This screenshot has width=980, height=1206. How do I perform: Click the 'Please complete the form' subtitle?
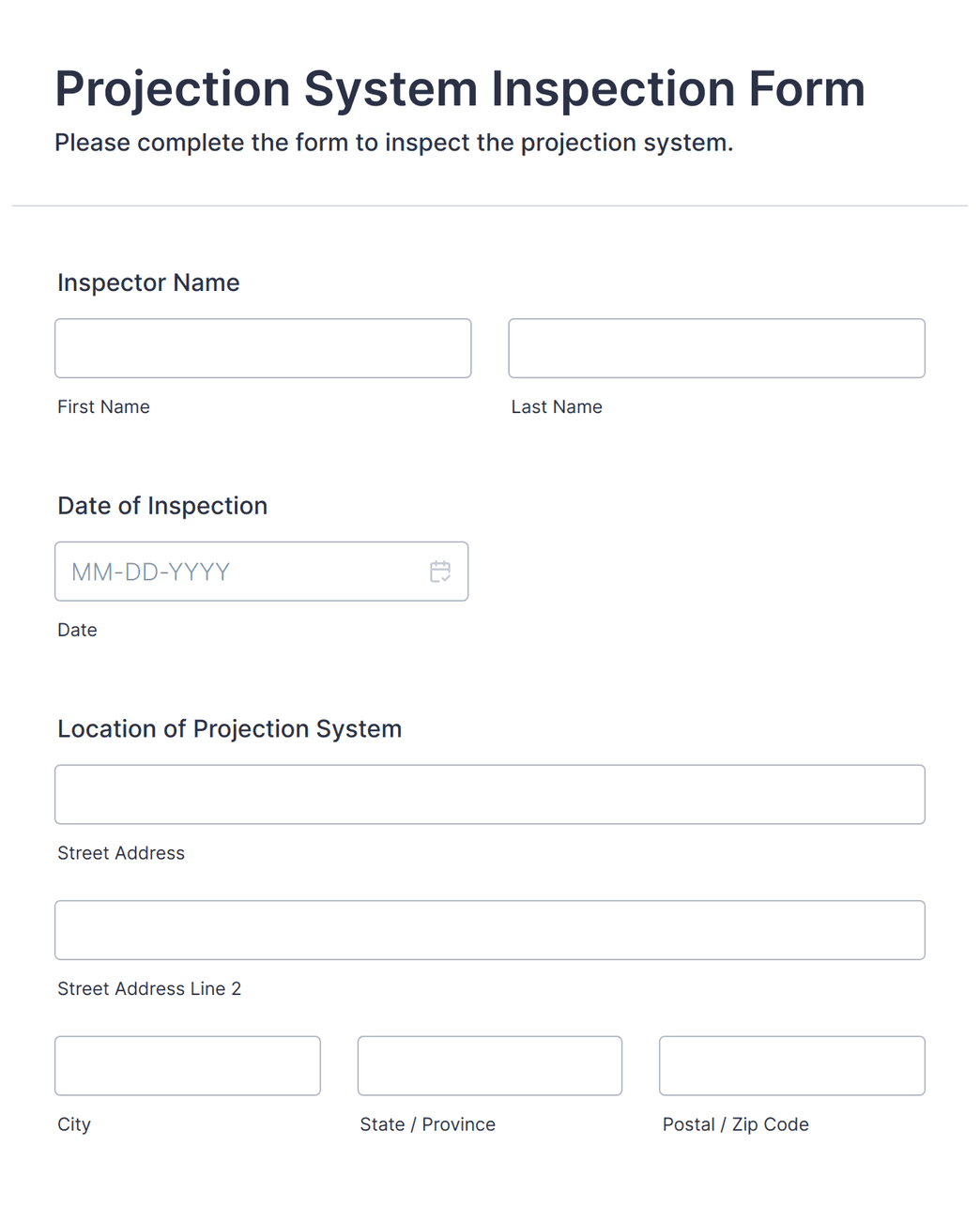pos(393,143)
